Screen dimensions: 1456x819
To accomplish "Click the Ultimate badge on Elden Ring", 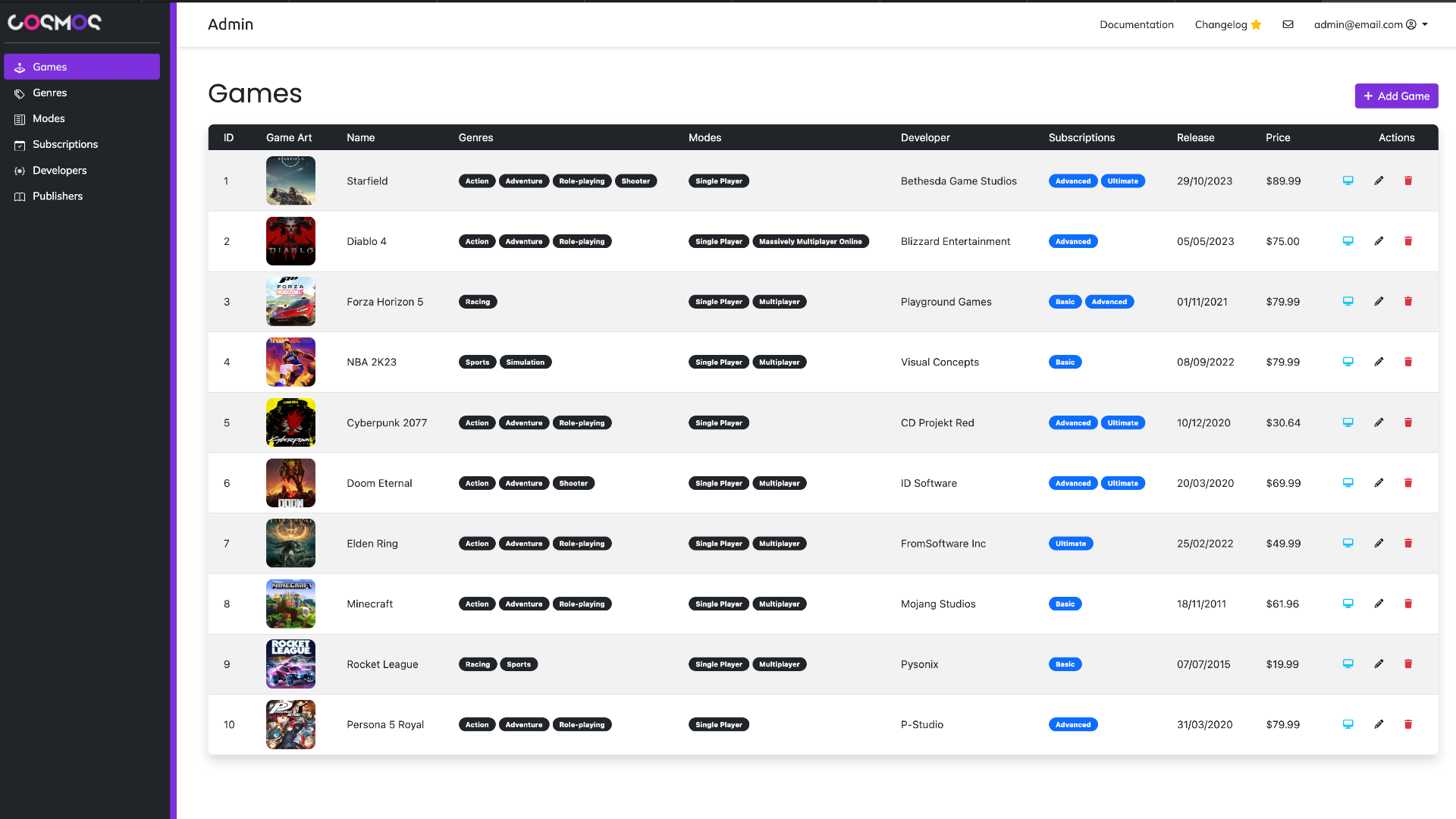I will (x=1071, y=543).
